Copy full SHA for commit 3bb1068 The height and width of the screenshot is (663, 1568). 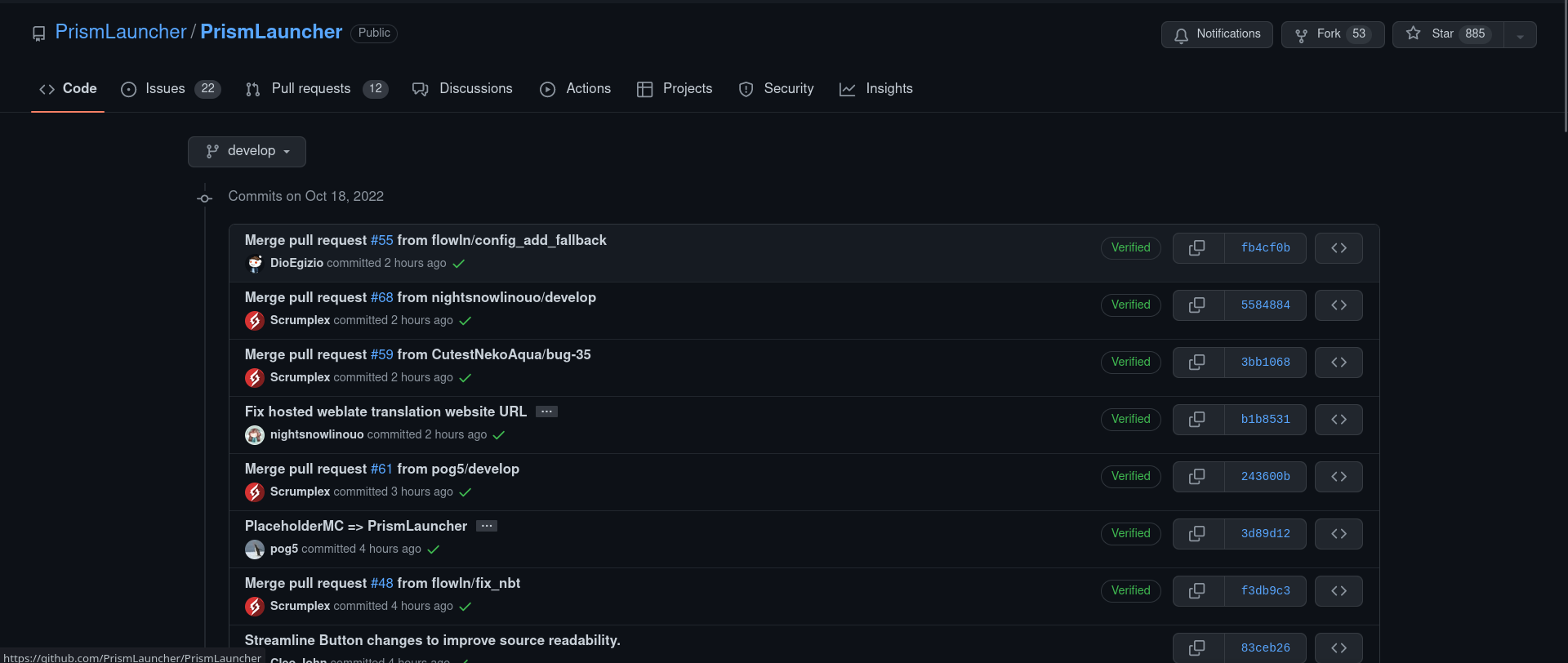point(1198,363)
